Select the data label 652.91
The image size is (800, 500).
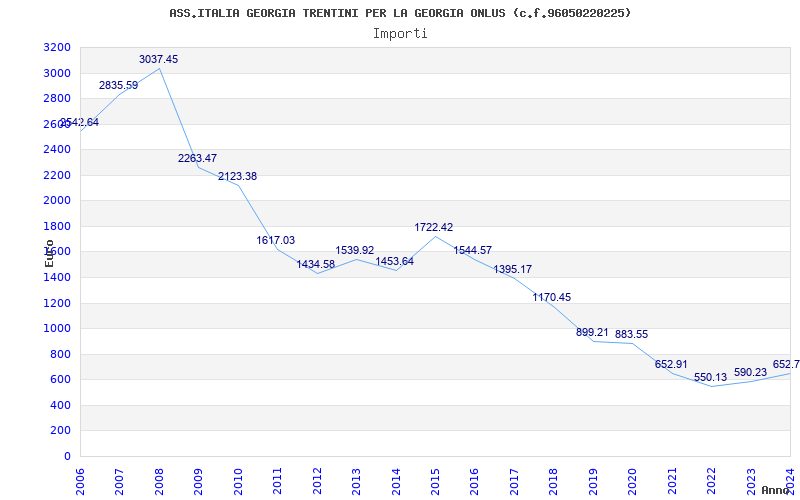point(671,364)
